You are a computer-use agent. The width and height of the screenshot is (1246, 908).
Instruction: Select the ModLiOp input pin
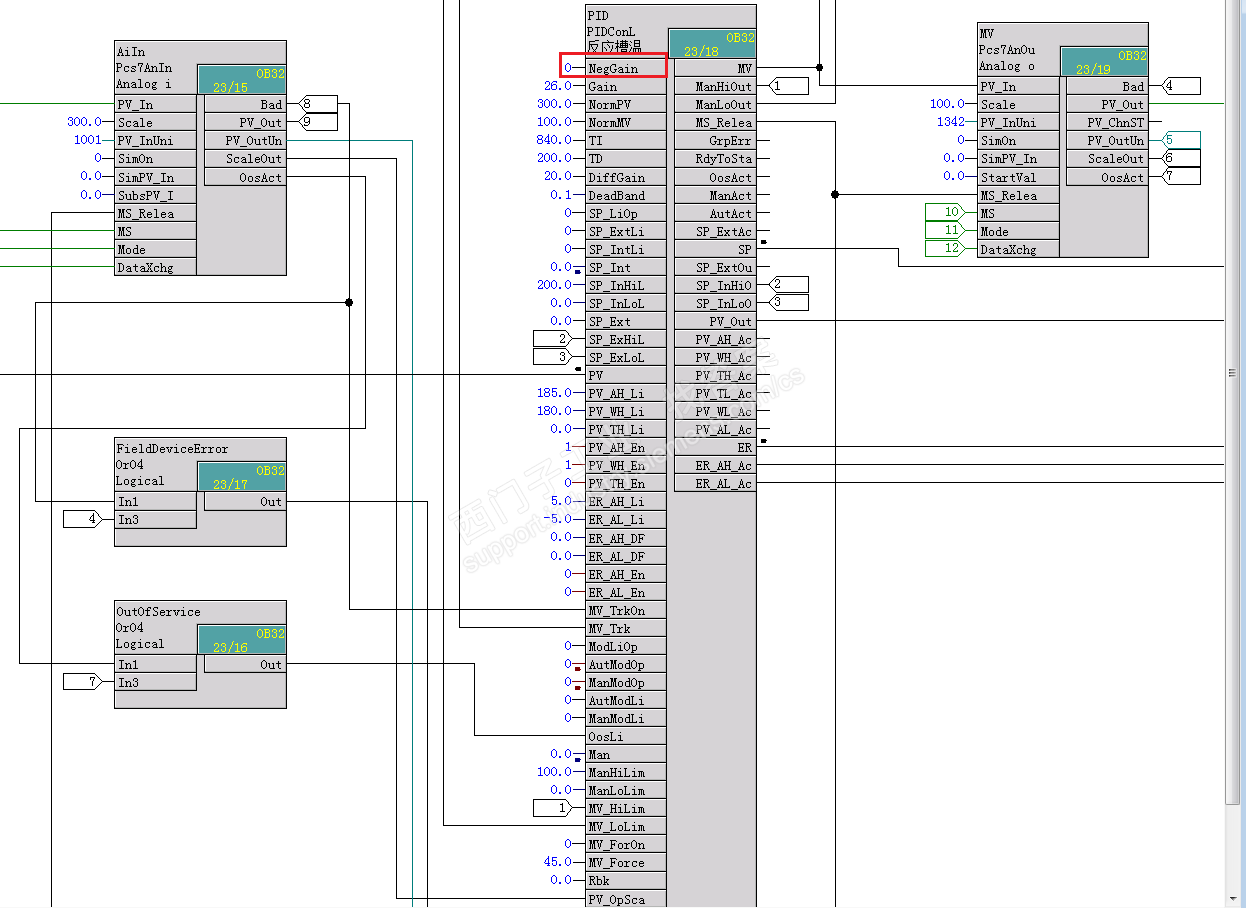pyautogui.click(x=625, y=646)
